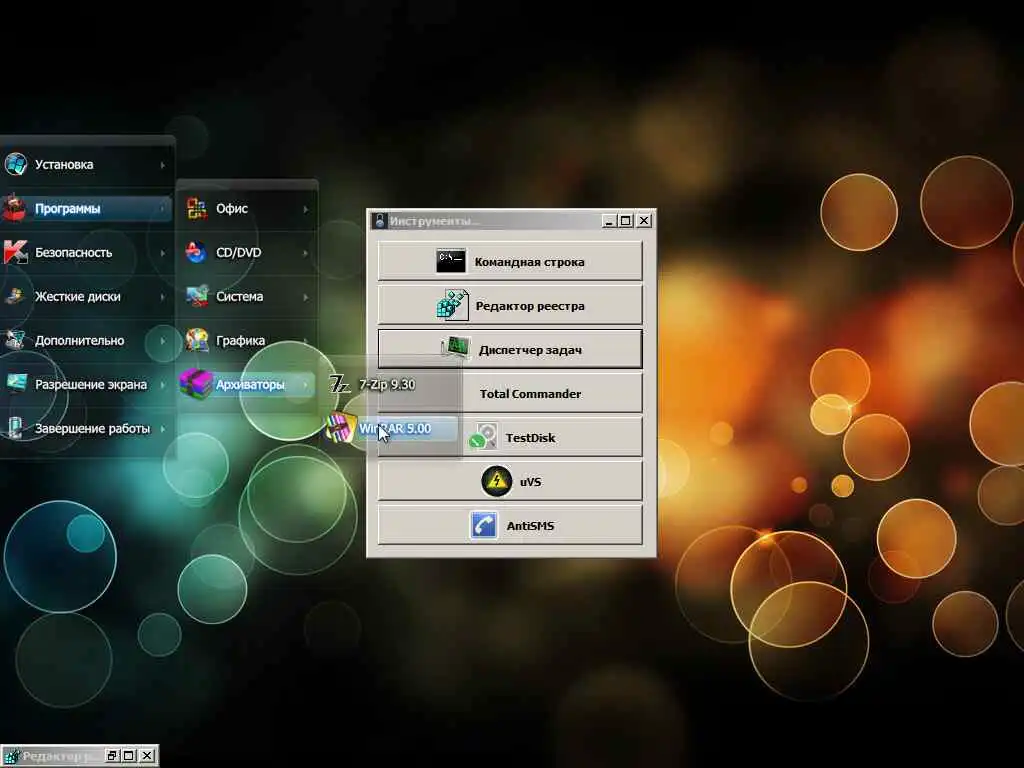Open the Установка menu
Viewport: 1024px width, 768px height.
(x=86, y=164)
